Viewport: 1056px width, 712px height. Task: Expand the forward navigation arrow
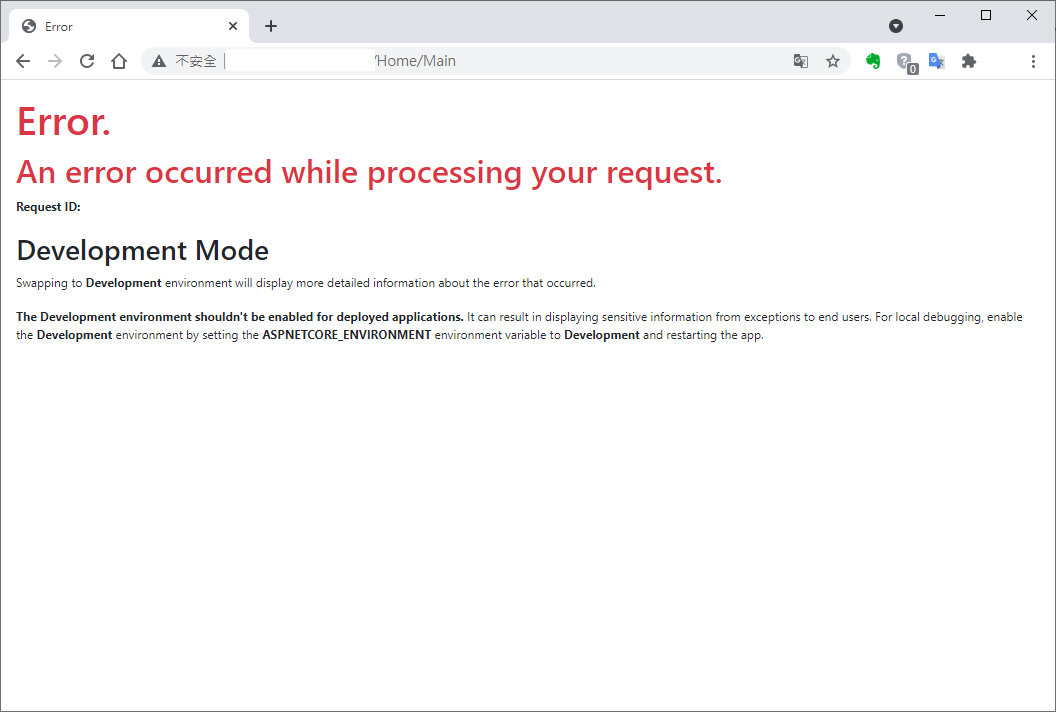(x=55, y=61)
